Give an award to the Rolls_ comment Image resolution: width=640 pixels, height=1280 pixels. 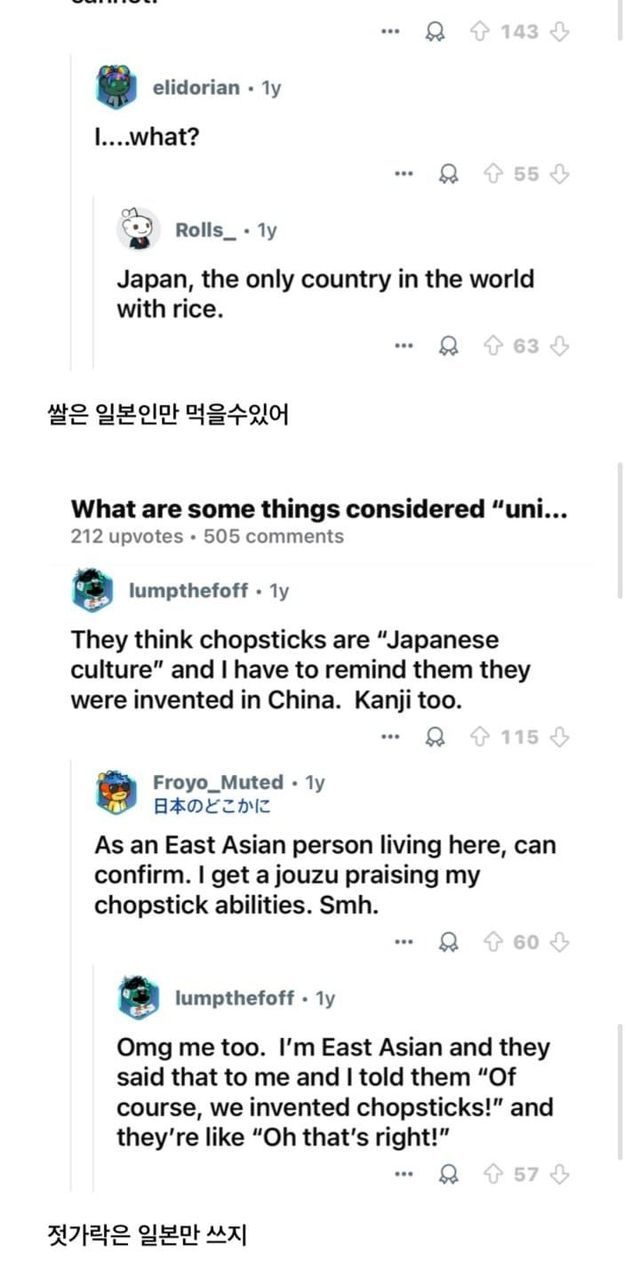click(450, 346)
